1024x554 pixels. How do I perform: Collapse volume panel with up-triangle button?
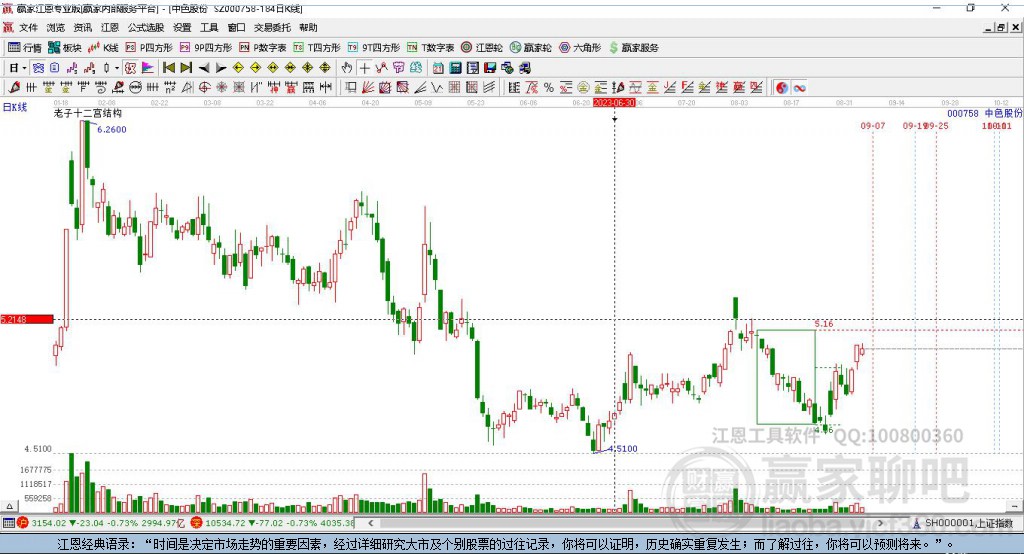click(x=9, y=506)
